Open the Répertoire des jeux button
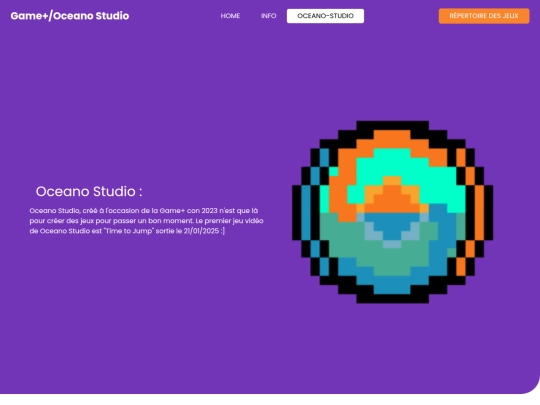Viewport: 540px width, 405px height. tap(484, 16)
